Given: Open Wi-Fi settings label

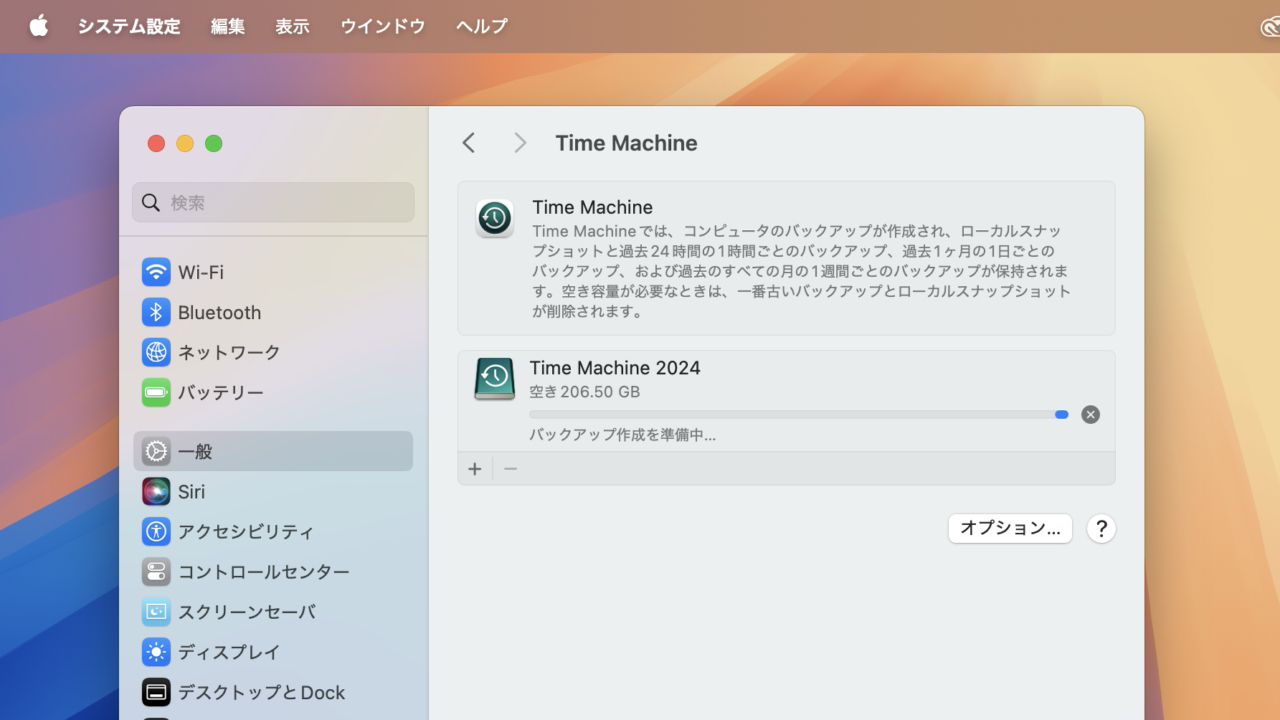Looking at the screenshot, I should (201, 272).
